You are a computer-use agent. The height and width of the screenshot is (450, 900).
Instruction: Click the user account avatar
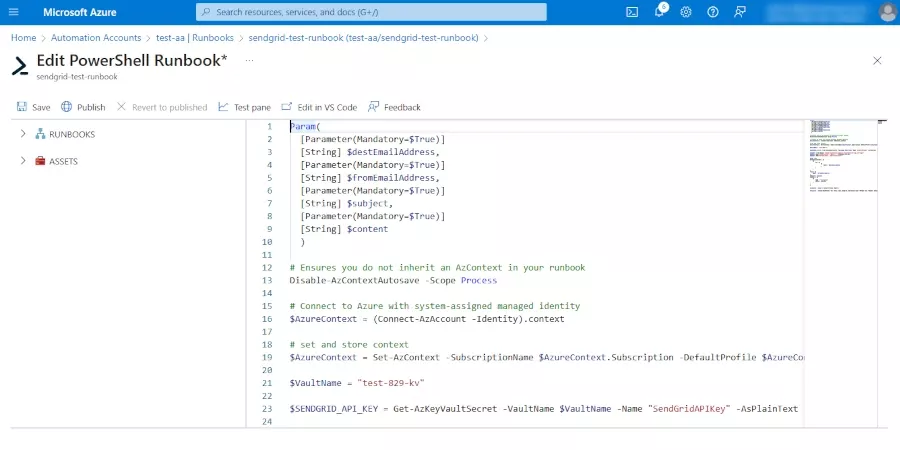887,12
